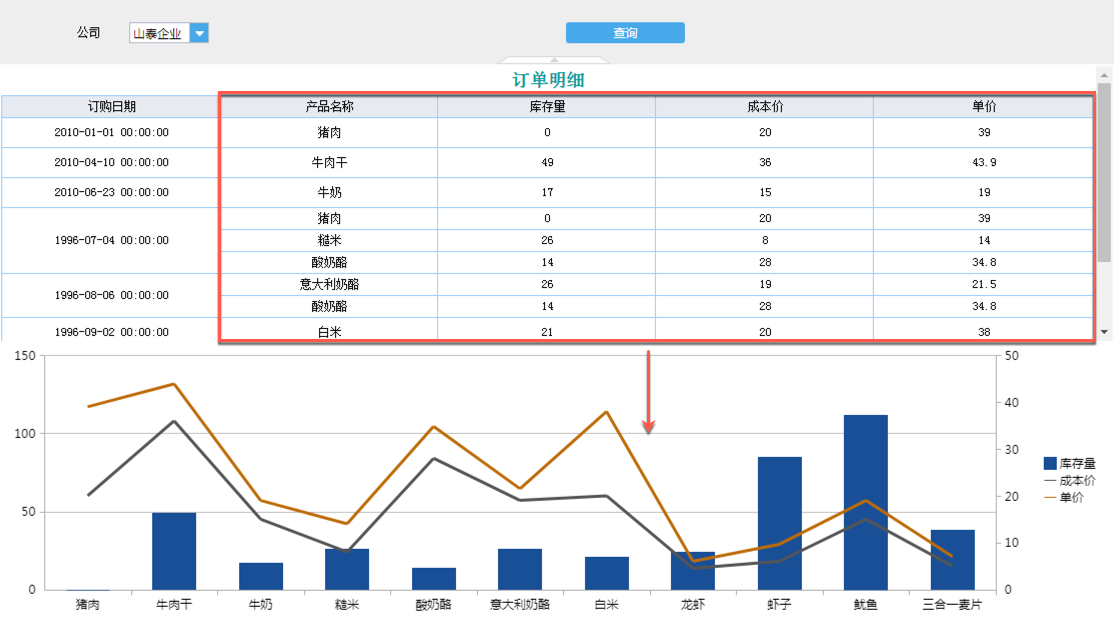The image size is (1114, 619).
Task: Select date cell 1996-08-06 00:00:00
Action: pyautogui.click(x=111, y=295)
